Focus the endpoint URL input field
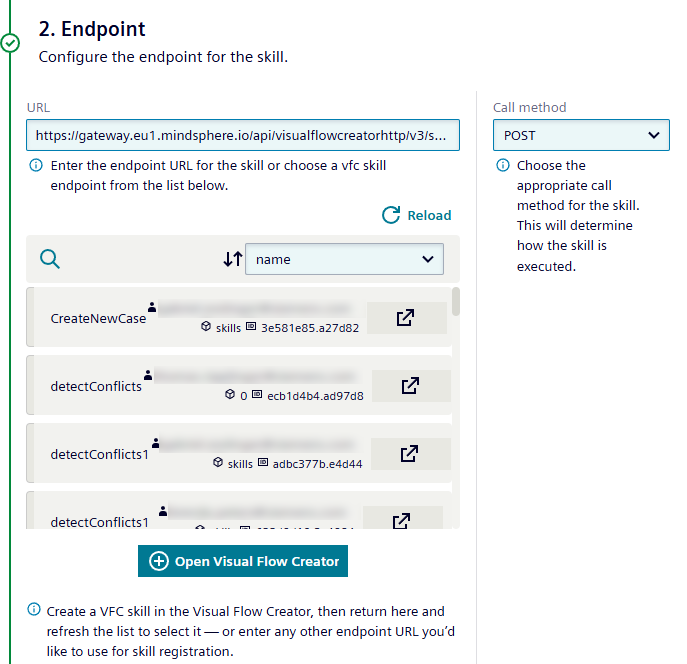 tap(243, 135)
